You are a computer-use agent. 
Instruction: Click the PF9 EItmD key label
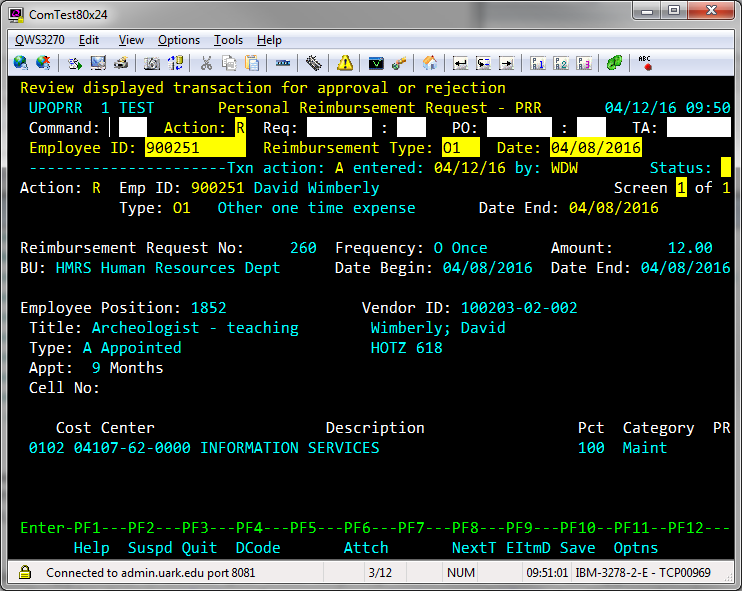[x=528, y=548]
